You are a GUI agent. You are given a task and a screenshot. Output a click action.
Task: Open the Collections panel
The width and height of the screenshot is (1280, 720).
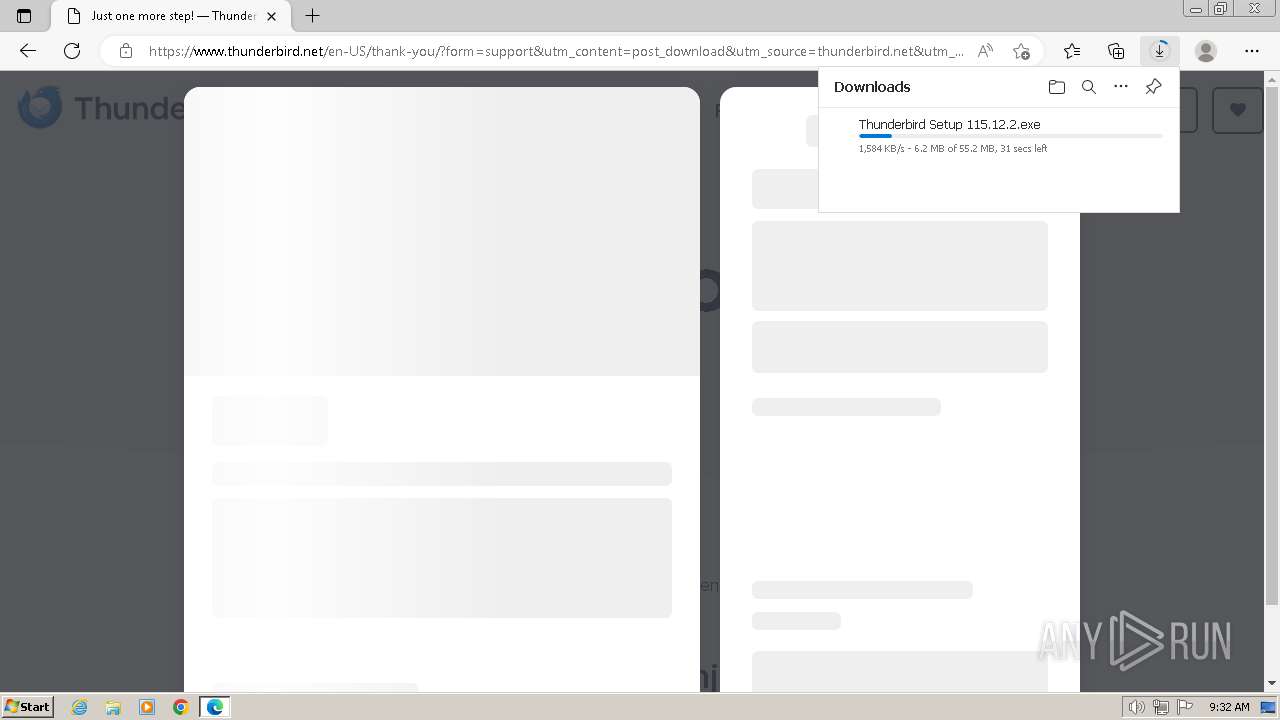1116,51
